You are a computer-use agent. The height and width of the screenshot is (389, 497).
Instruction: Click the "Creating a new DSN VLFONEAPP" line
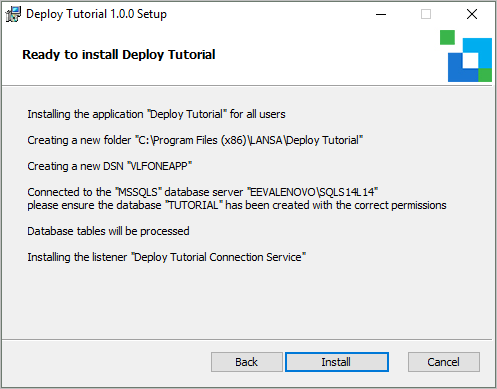(x=110, y=166)
